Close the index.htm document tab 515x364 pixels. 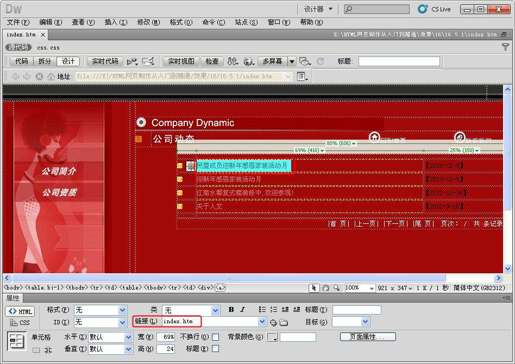pyautogui.click(x=43, y=34)
